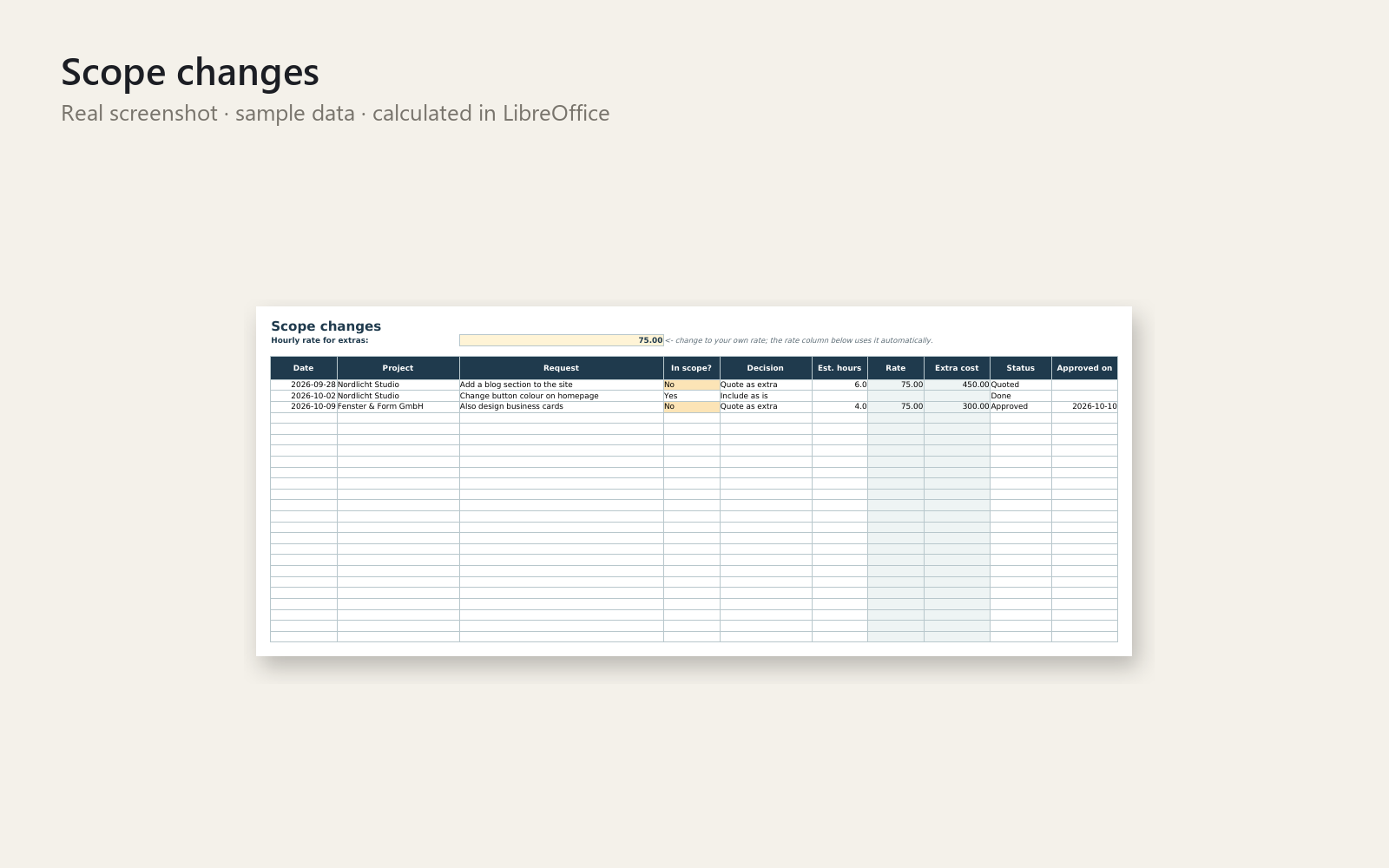Click the date cell 2026-10-09
The image size is (1389, 868).
[x=304, y=406]
